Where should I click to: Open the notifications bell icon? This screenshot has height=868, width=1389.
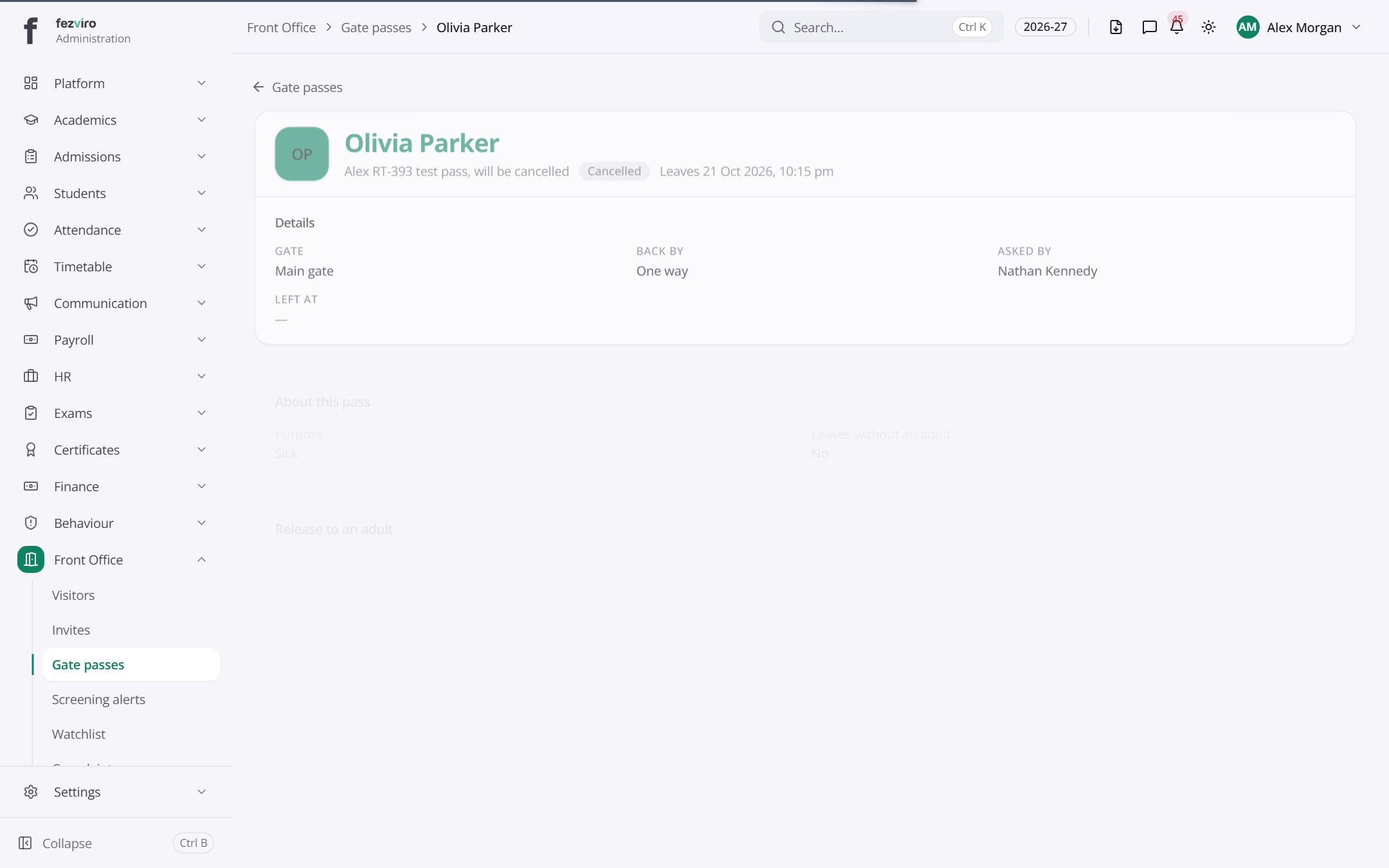coord(1177,27)
